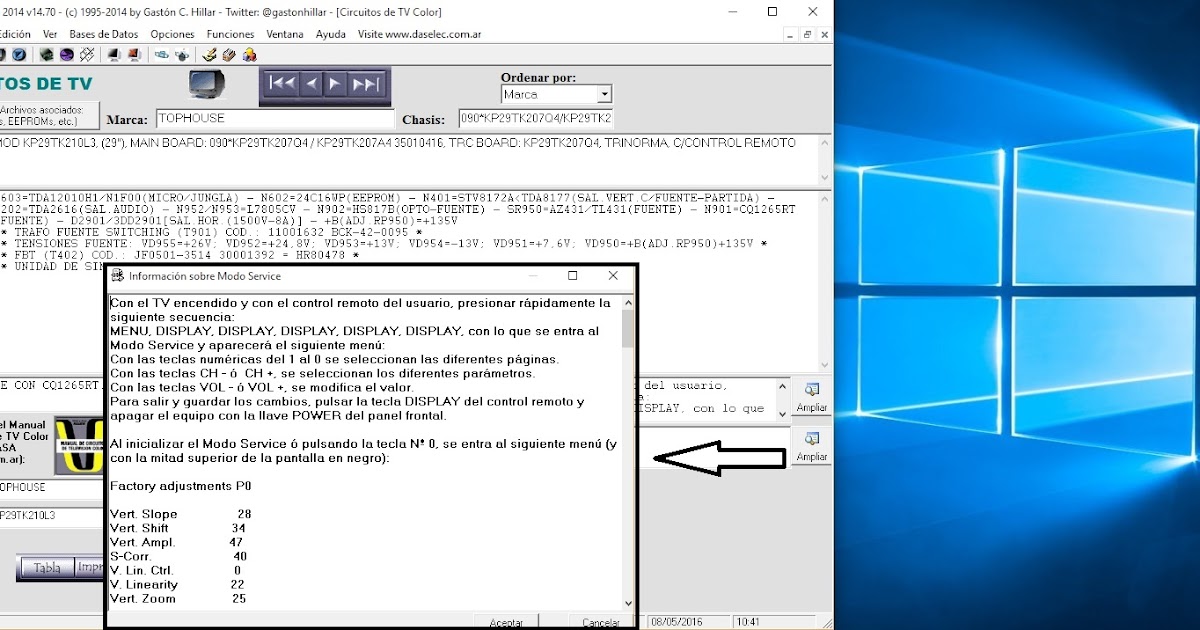Click the dark globe-connector toolbar icon
1200x630 pixels.
182,54
